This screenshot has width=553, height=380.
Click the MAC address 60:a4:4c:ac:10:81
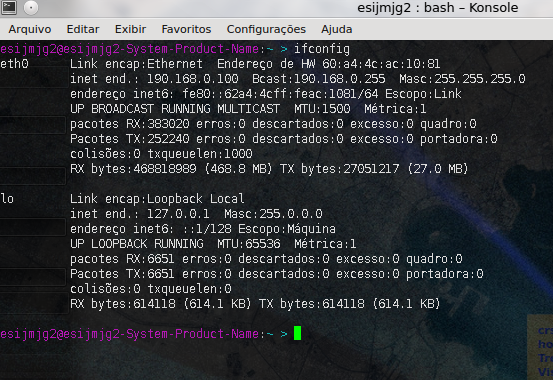tap(381, 64)
